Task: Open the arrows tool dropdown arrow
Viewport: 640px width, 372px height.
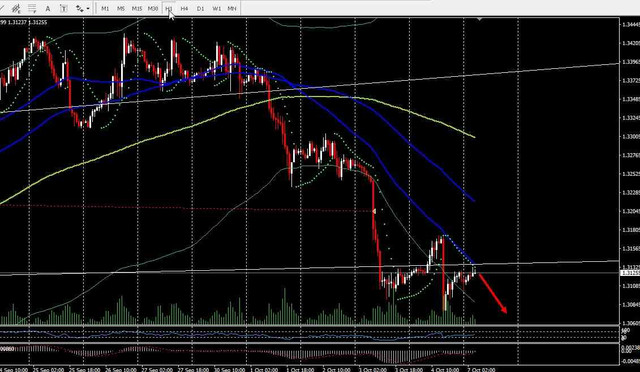Action: [88, 9]
